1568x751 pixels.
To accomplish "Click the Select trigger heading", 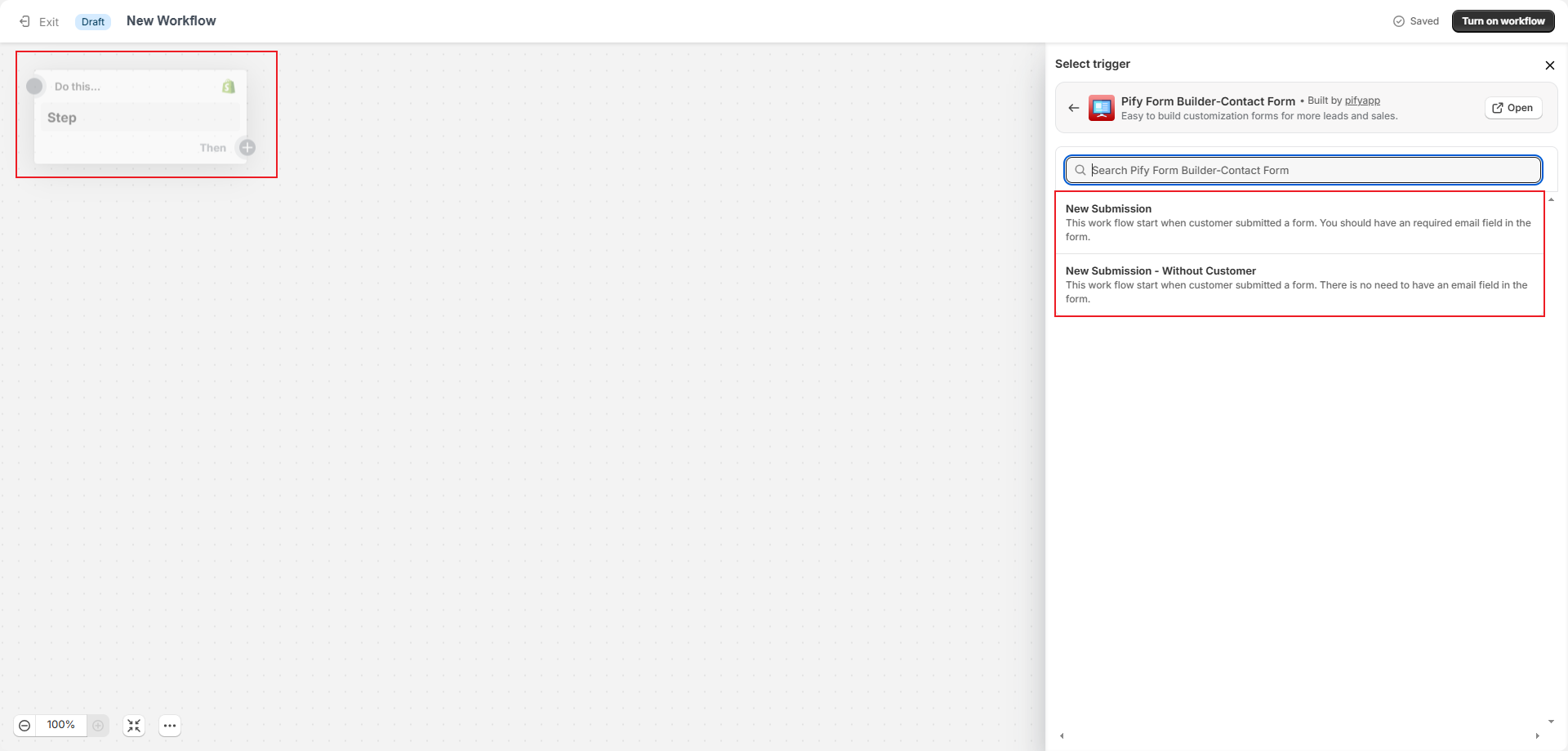I will [x=1093, y=64].
